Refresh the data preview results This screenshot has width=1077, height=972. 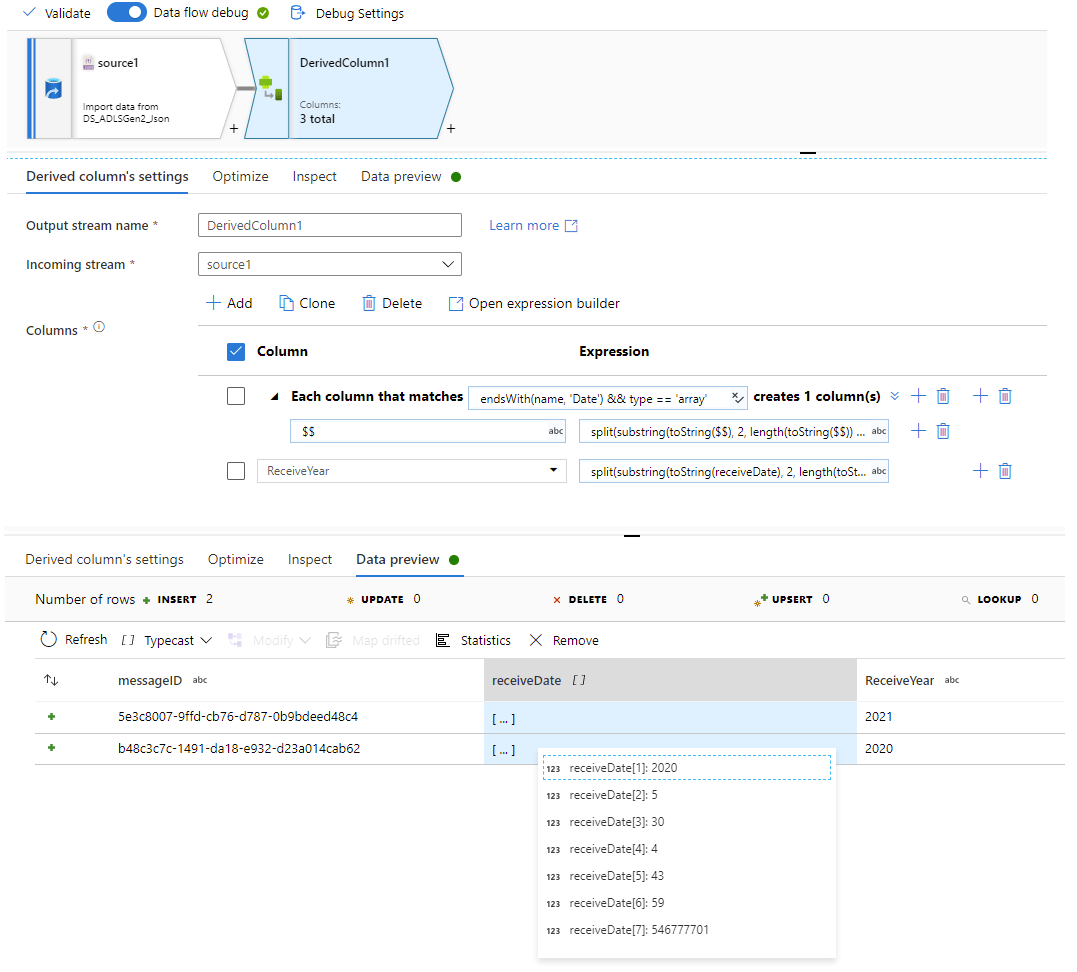[73, 639]
